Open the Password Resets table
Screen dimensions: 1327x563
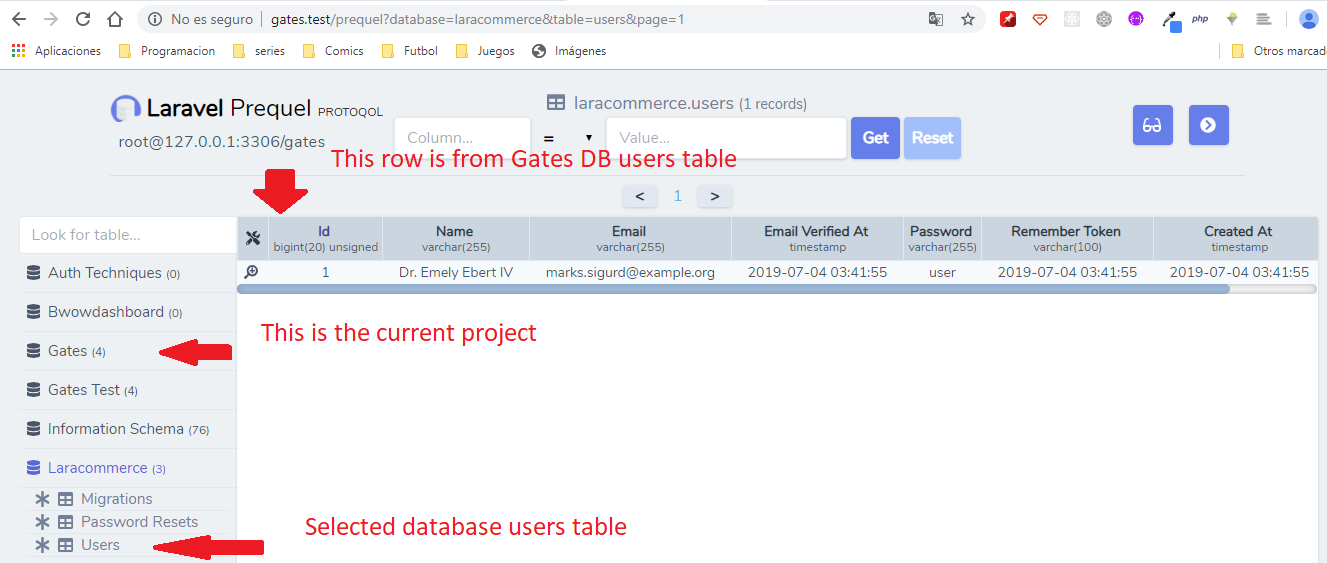[139, 522]
